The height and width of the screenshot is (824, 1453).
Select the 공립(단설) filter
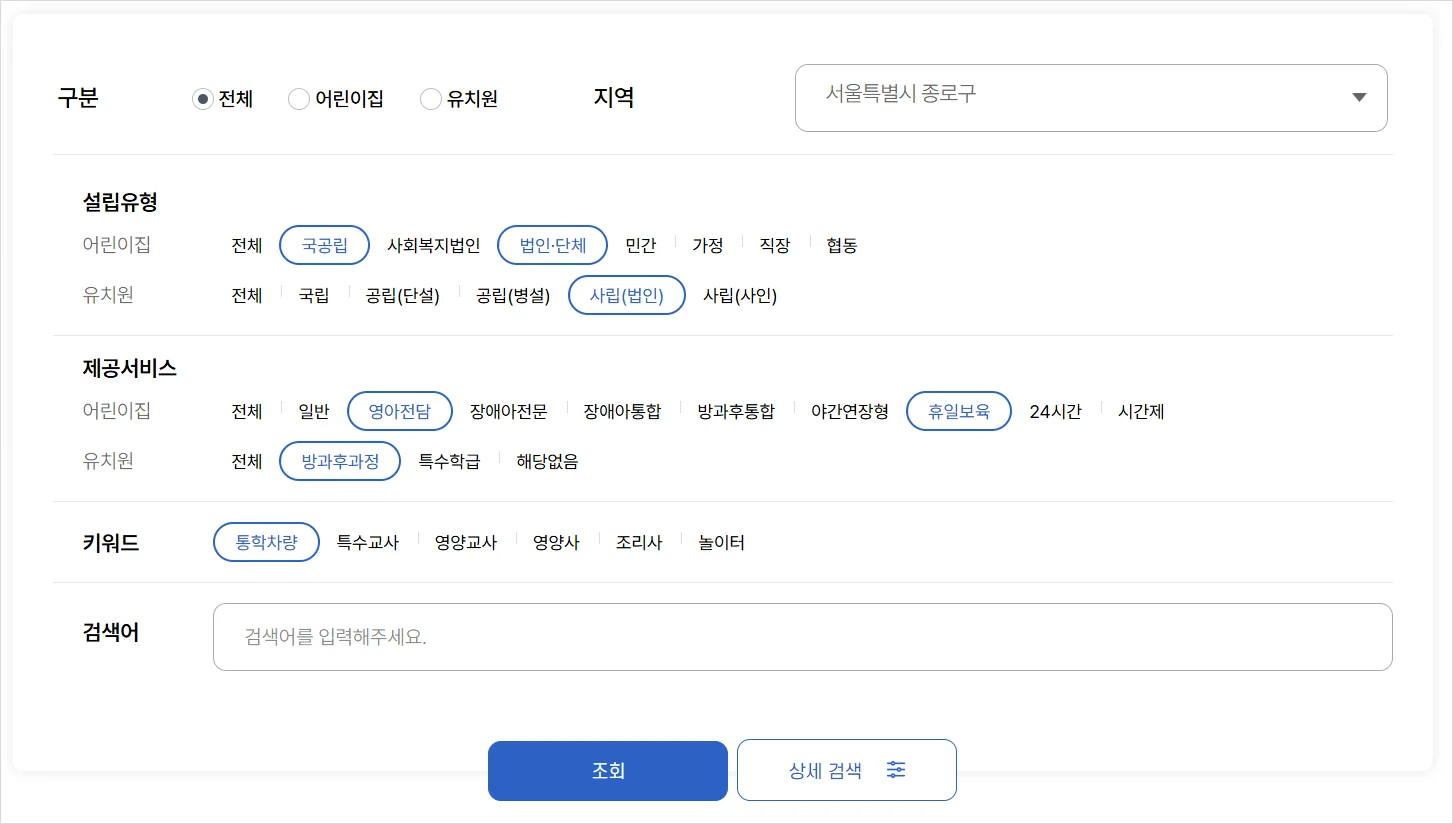coord(403,295)
